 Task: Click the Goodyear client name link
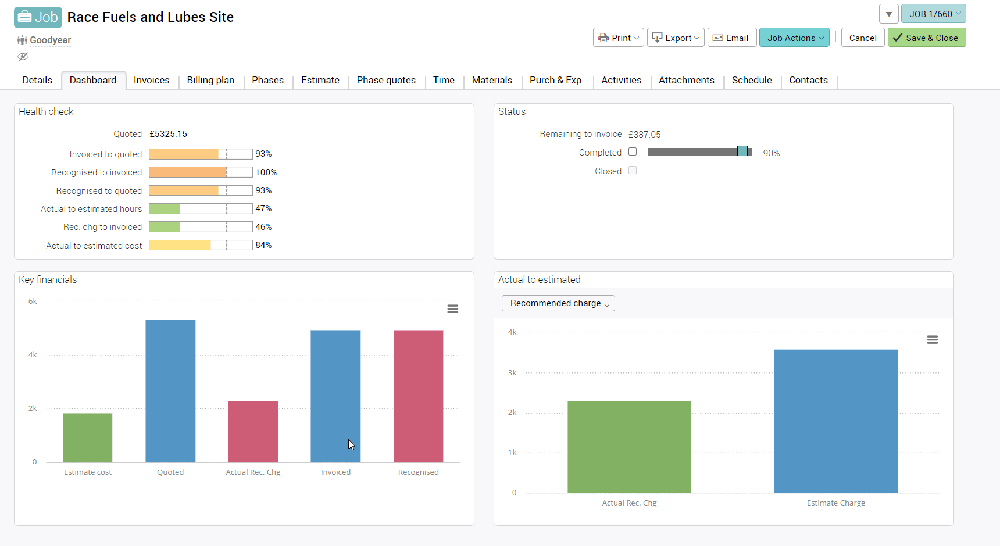(50, 40)
